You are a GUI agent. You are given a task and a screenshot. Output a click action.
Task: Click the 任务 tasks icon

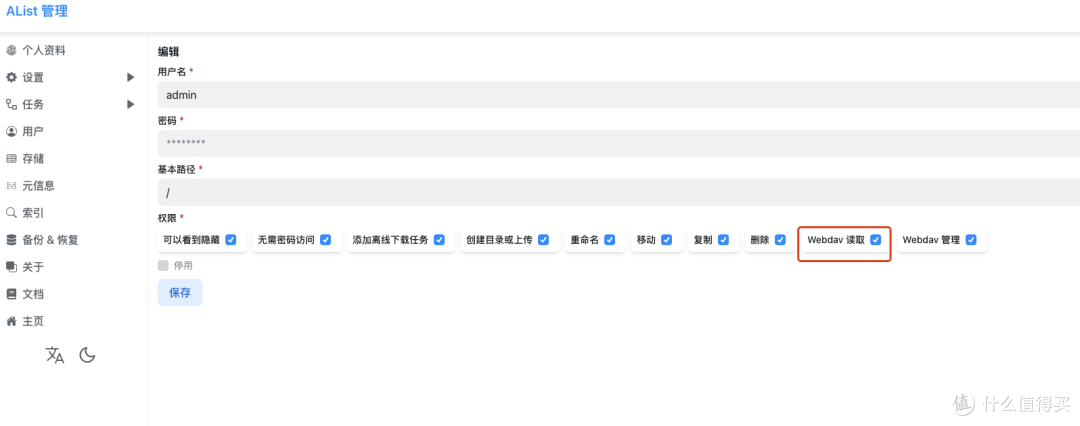(x=11, y=104)
